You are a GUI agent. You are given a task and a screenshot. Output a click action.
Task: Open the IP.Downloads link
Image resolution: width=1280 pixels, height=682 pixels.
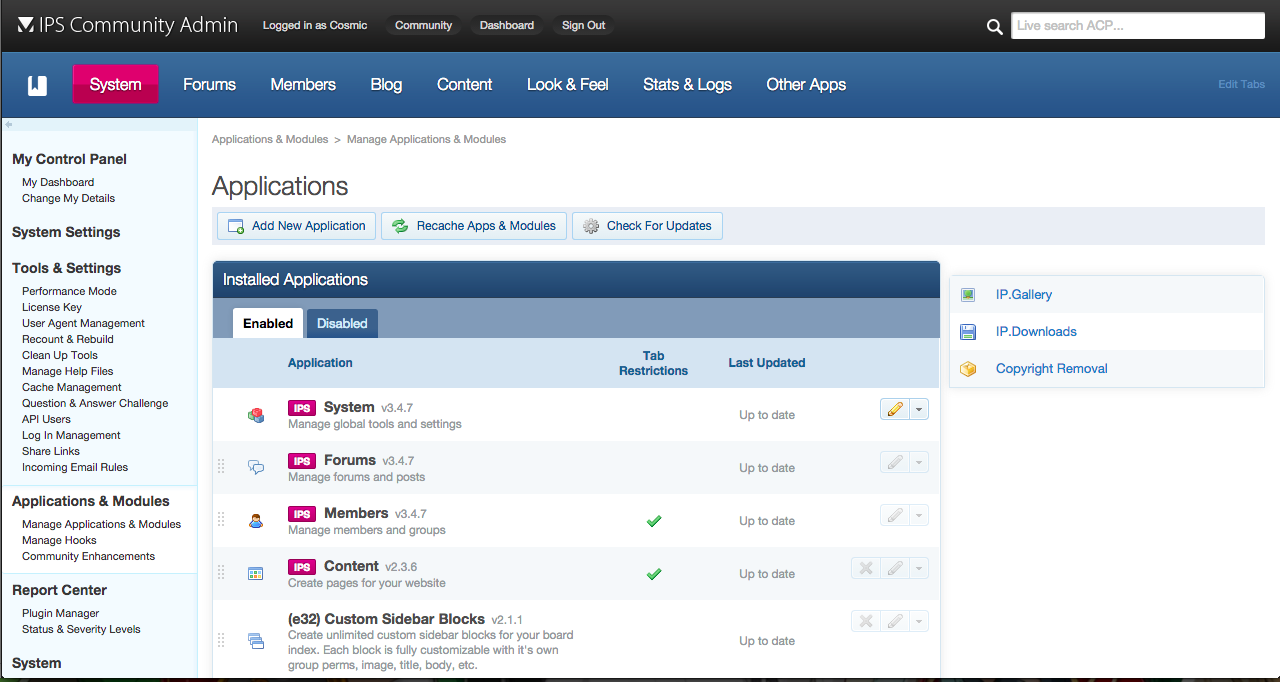click(x=1036, y=332)
